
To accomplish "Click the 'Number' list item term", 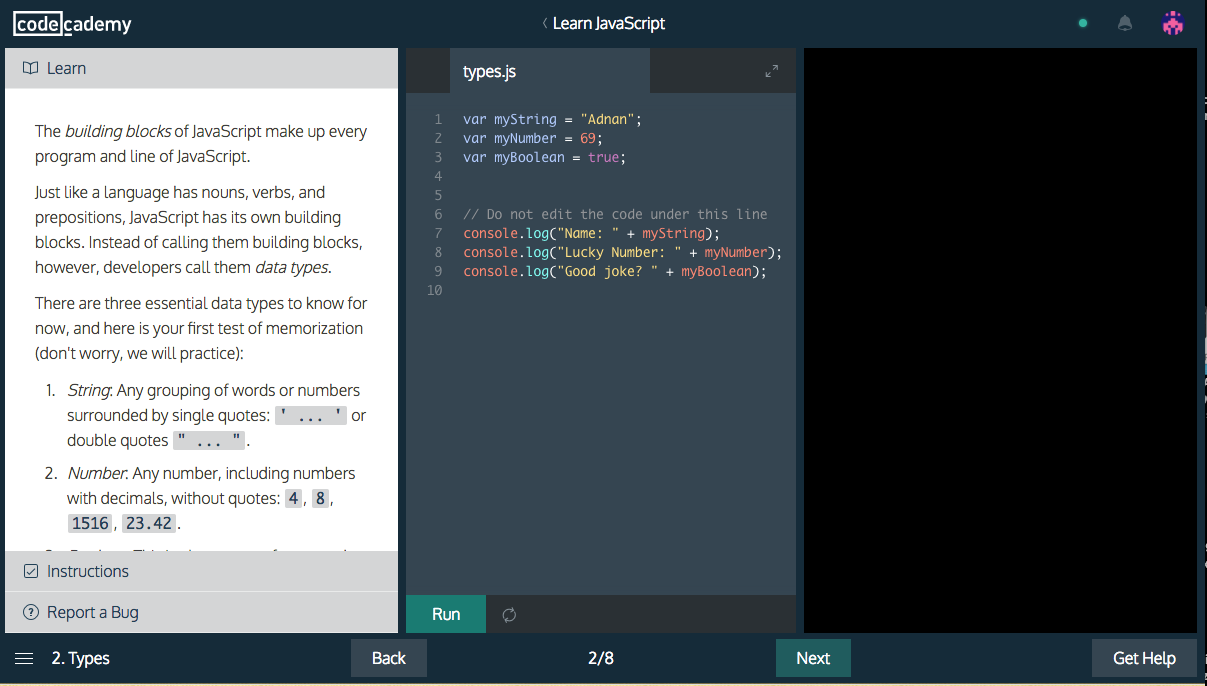I will [x=96, y=473].
